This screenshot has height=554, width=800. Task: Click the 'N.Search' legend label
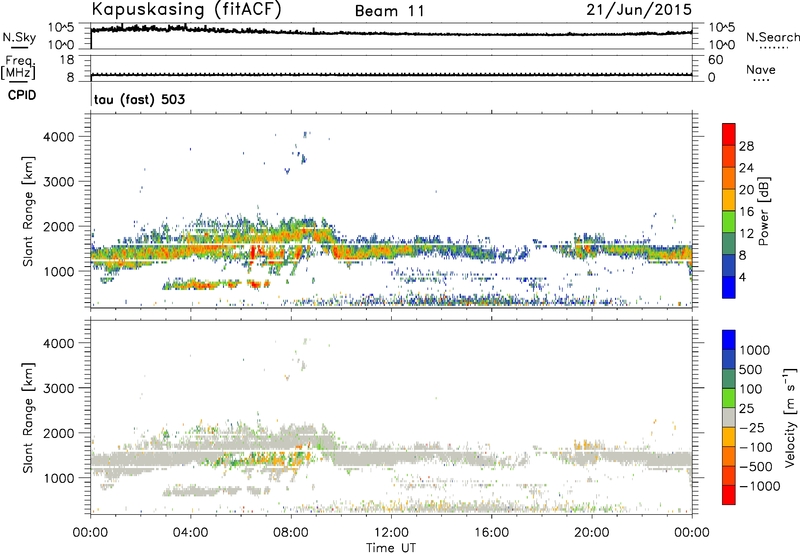(x=773, y=37)
